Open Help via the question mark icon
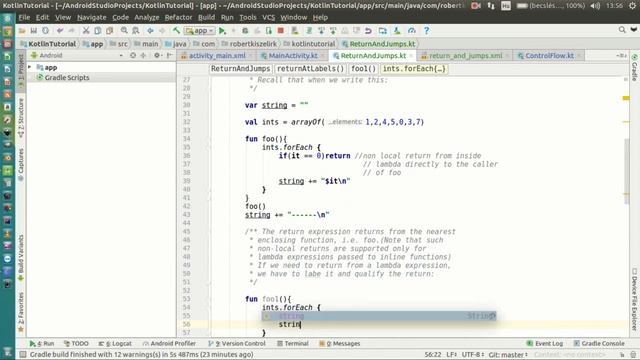Image resolution: width=640 pixels, height=360 pixels. [427, 31]
